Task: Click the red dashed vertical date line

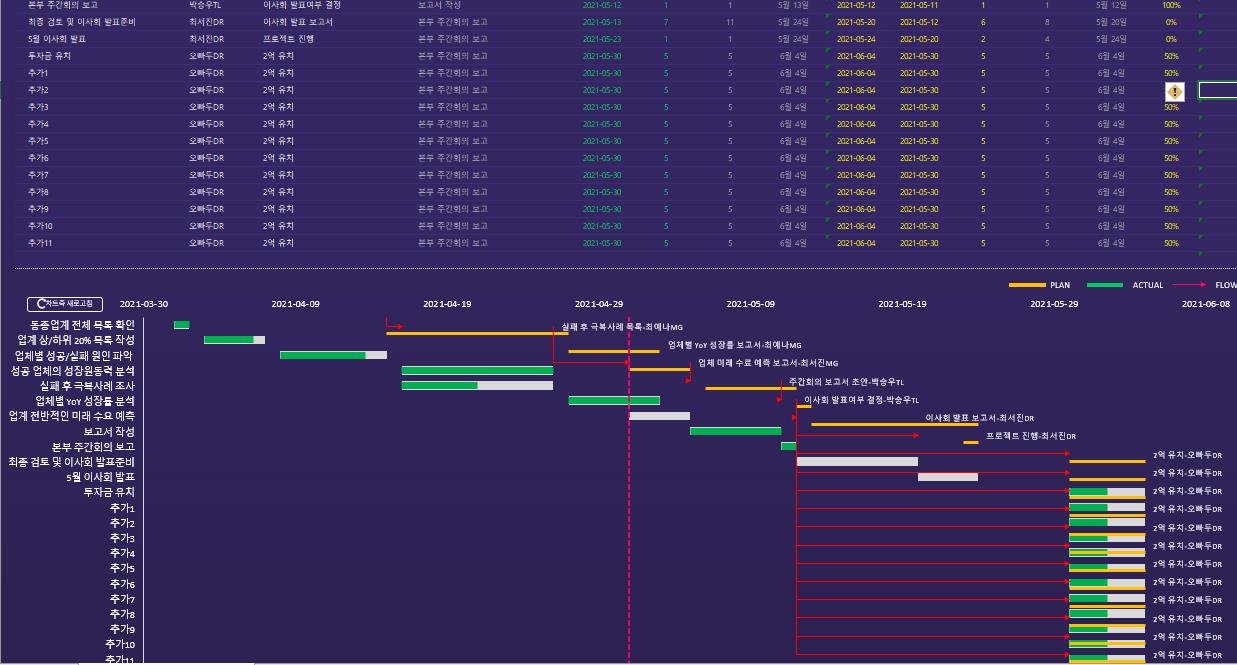Action: 629,500
